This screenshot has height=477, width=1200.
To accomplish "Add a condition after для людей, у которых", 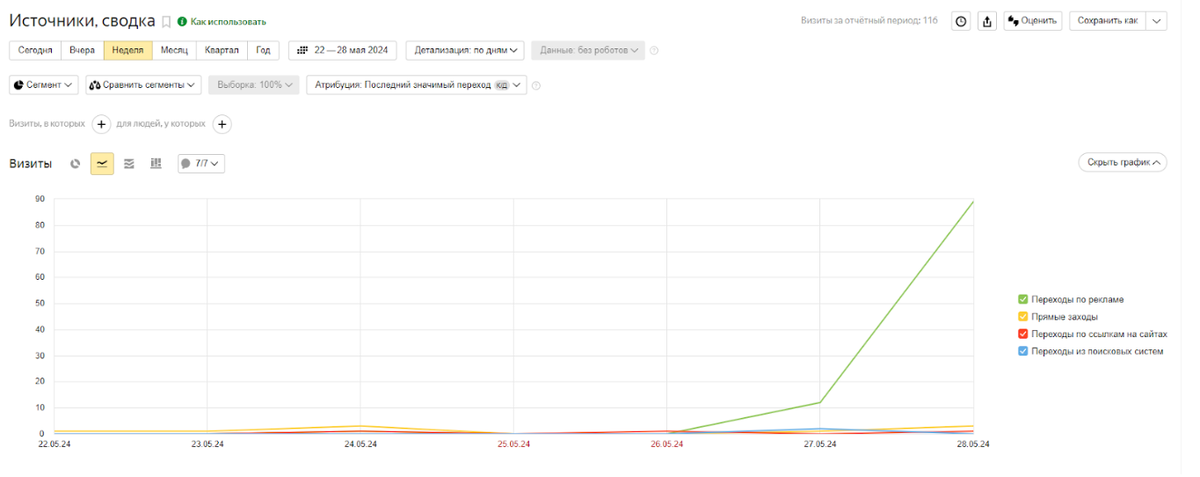I will (x=222, y=124).
